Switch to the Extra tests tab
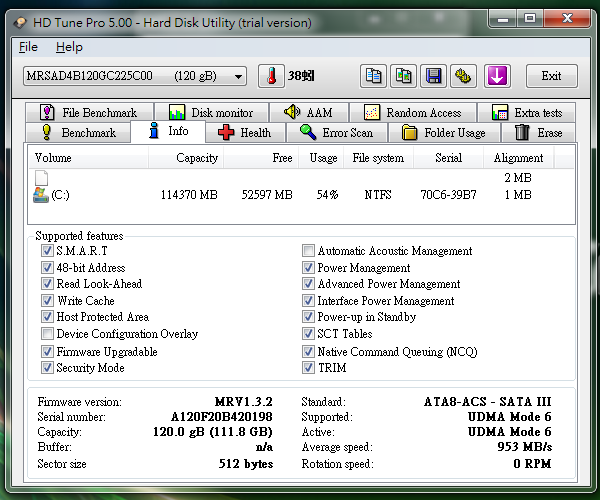This screenshot has height=500, width=600. click(527, 113)
